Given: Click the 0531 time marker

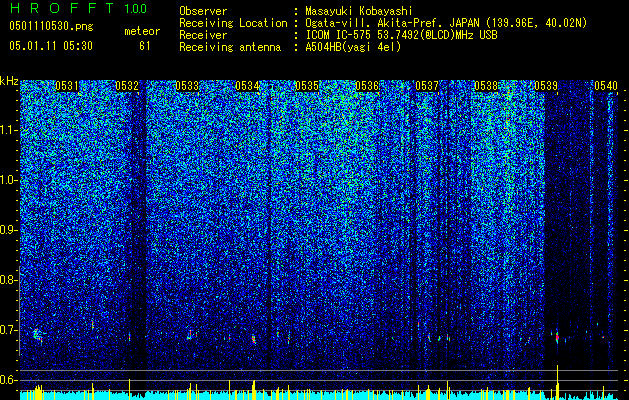Looking at the screenshot, I should pos(67,86).
